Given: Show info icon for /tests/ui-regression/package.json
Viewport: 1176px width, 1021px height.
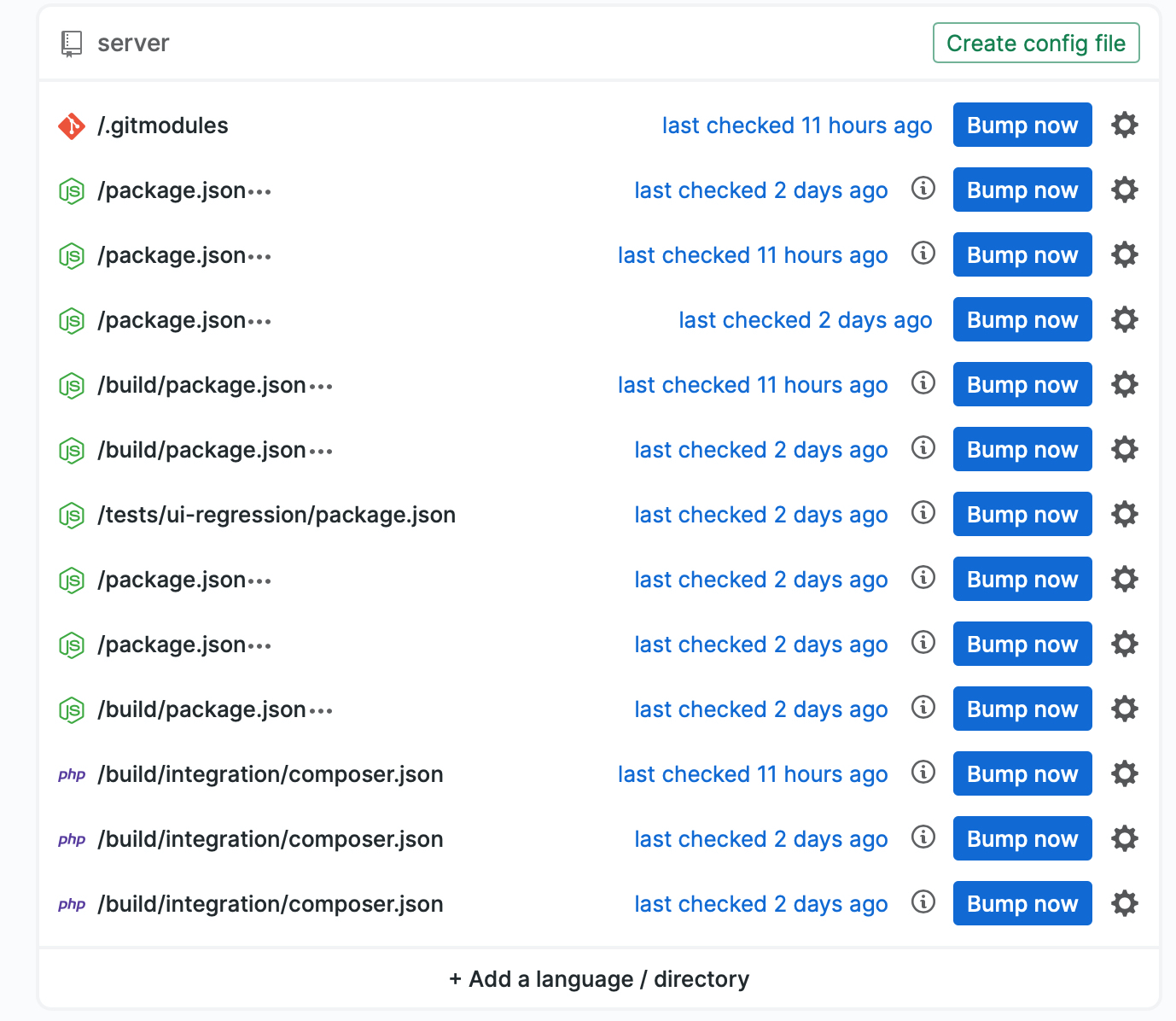Looking at the screenshot, I should pyautogui.click(x=923, y=512).
